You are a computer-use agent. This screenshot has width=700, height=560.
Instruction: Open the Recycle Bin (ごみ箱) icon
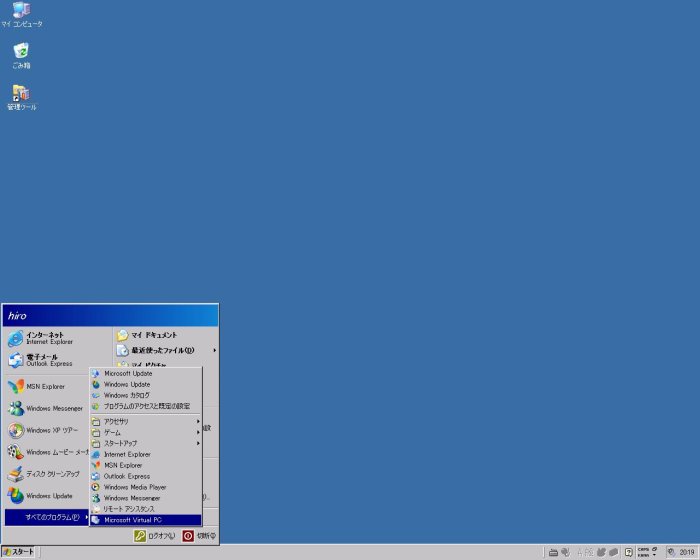coord(21,56)
